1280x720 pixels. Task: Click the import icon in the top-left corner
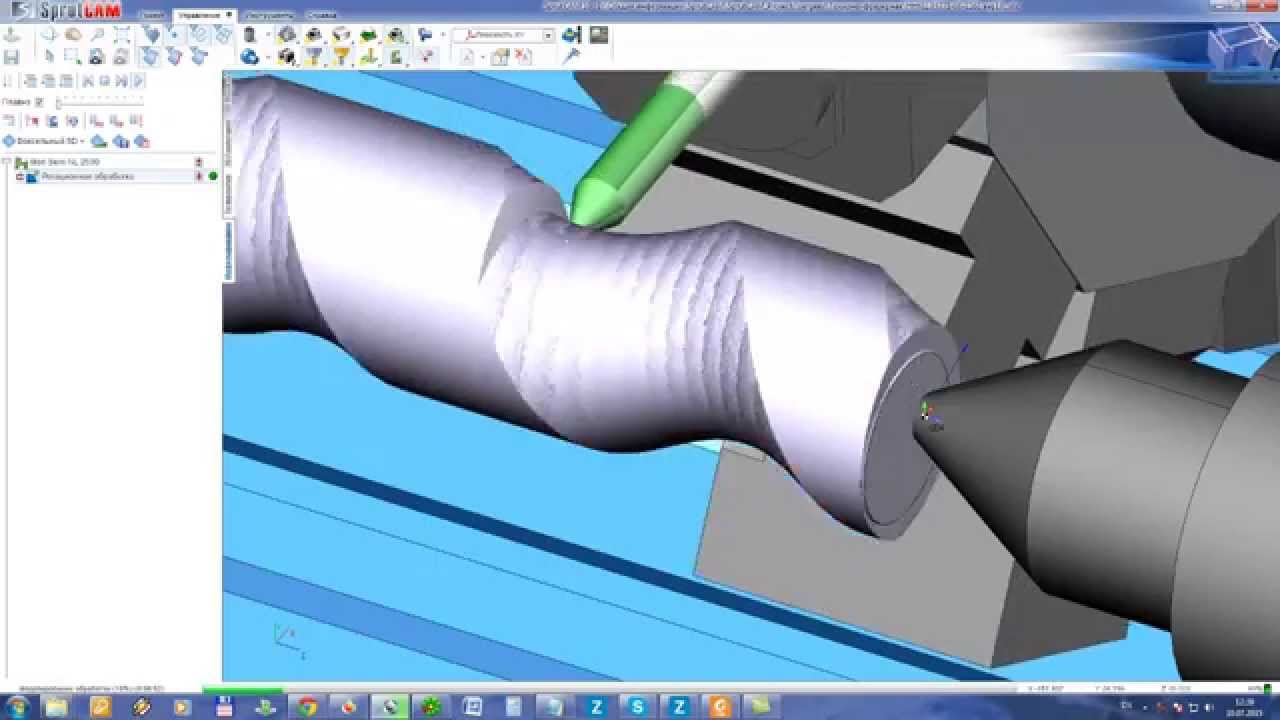click(11, 34)
